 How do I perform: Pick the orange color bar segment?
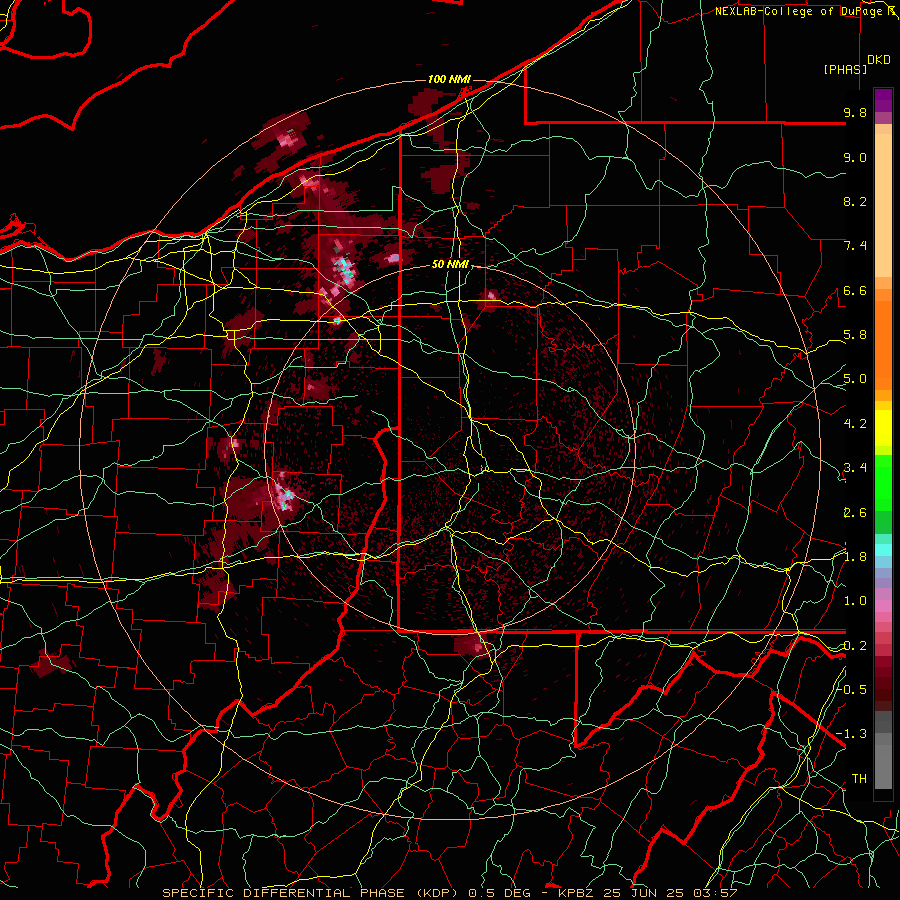point(883,345)
